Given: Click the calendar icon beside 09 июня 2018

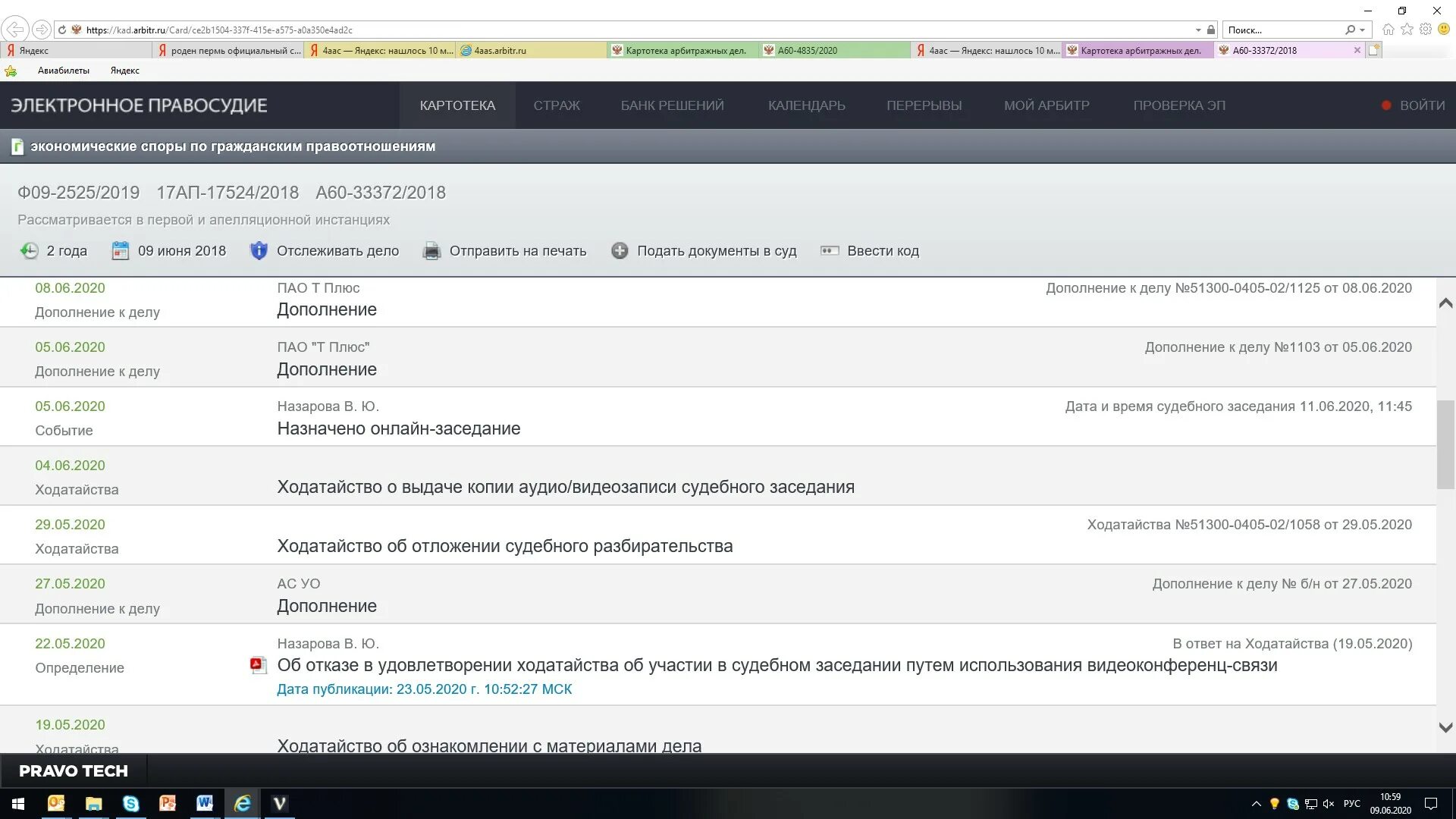Looking at the screenshot, I should [x=120, y=251].
